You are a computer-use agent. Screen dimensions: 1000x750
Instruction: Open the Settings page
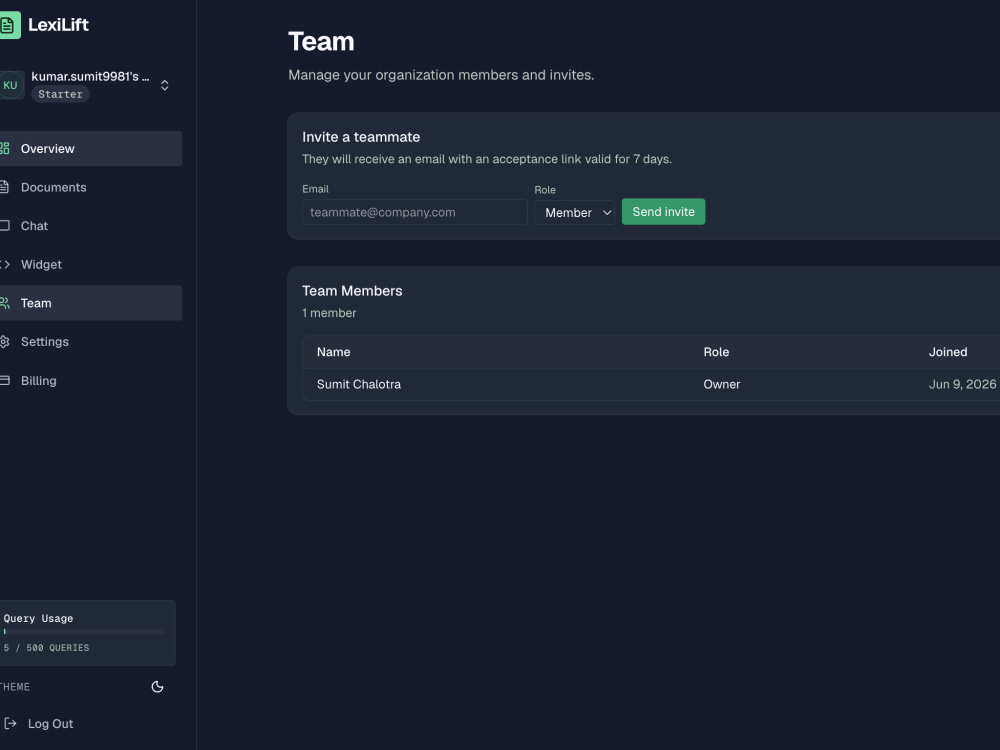tap(91, 342)
